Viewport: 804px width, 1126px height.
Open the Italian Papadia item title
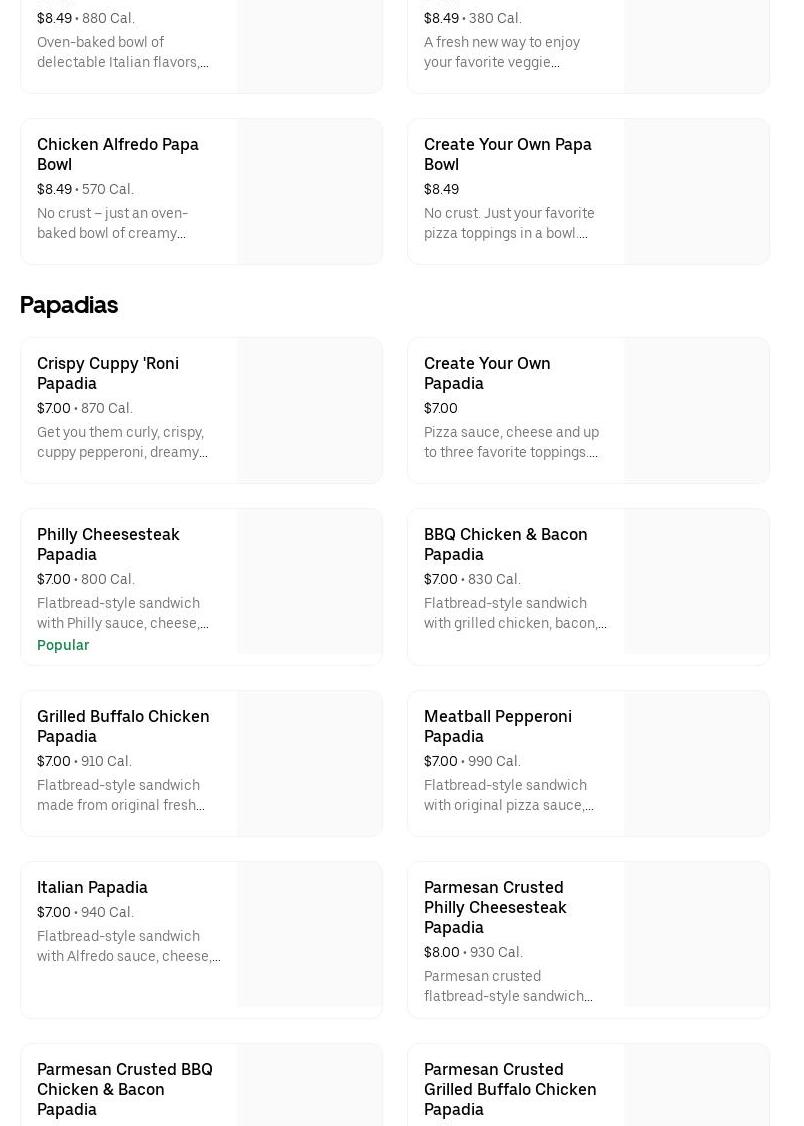(x=92, y=887)
